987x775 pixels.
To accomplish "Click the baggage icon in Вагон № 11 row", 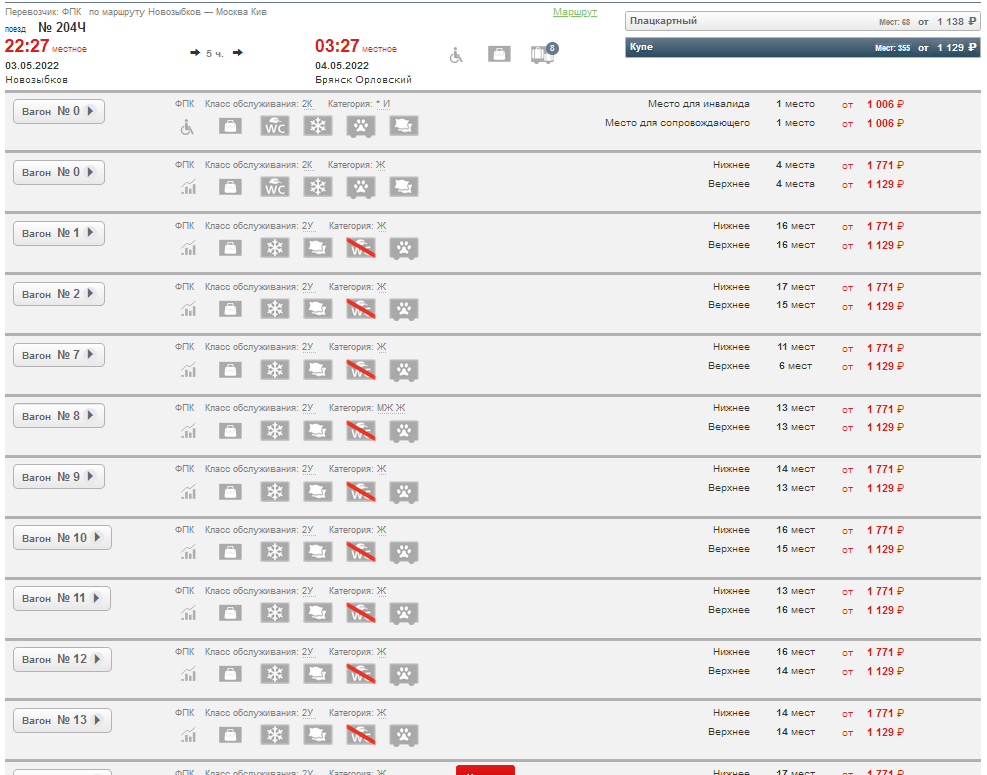I will point(231,613).
